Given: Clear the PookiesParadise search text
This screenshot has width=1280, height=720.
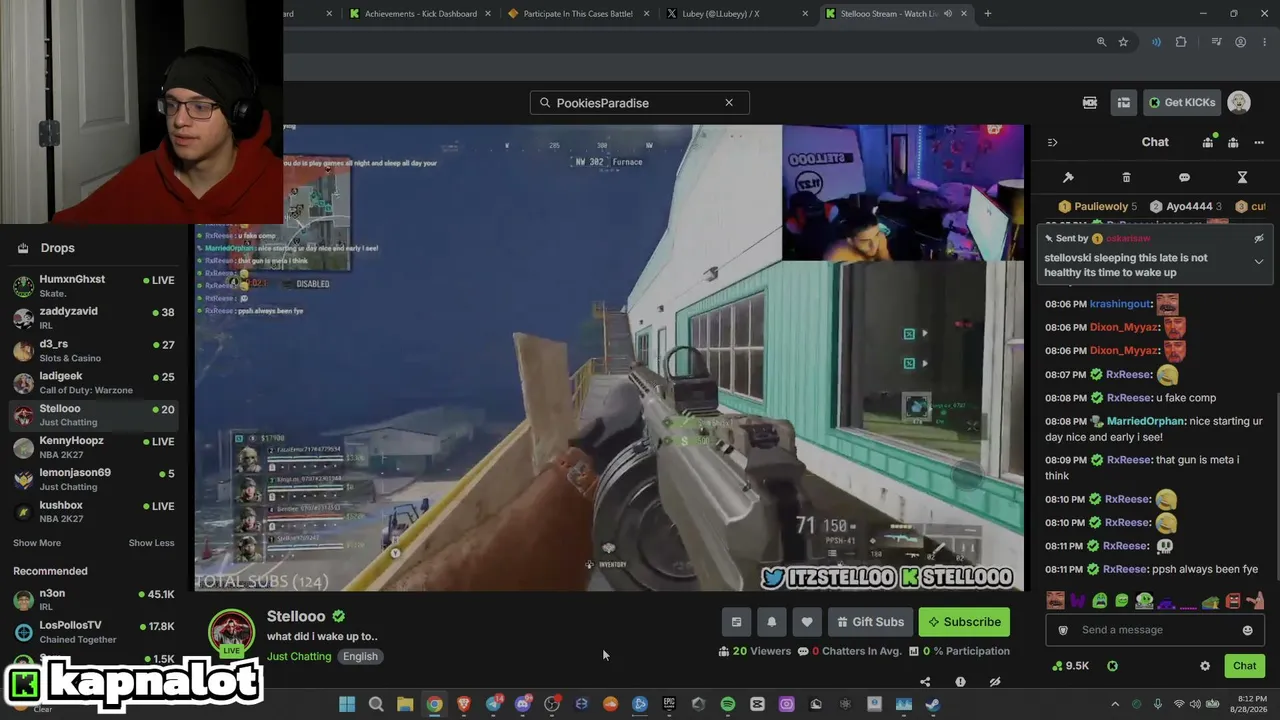Looking at the screenshot, I should [729, 103].
